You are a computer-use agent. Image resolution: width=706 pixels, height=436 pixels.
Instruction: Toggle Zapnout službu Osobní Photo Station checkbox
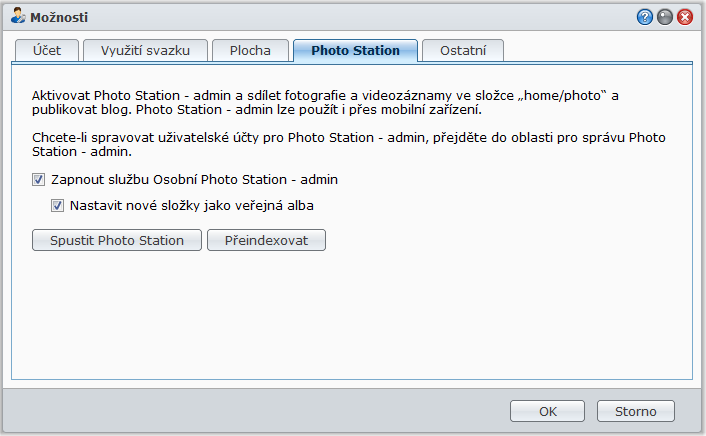pyautogui.click(x=38, y=180)
